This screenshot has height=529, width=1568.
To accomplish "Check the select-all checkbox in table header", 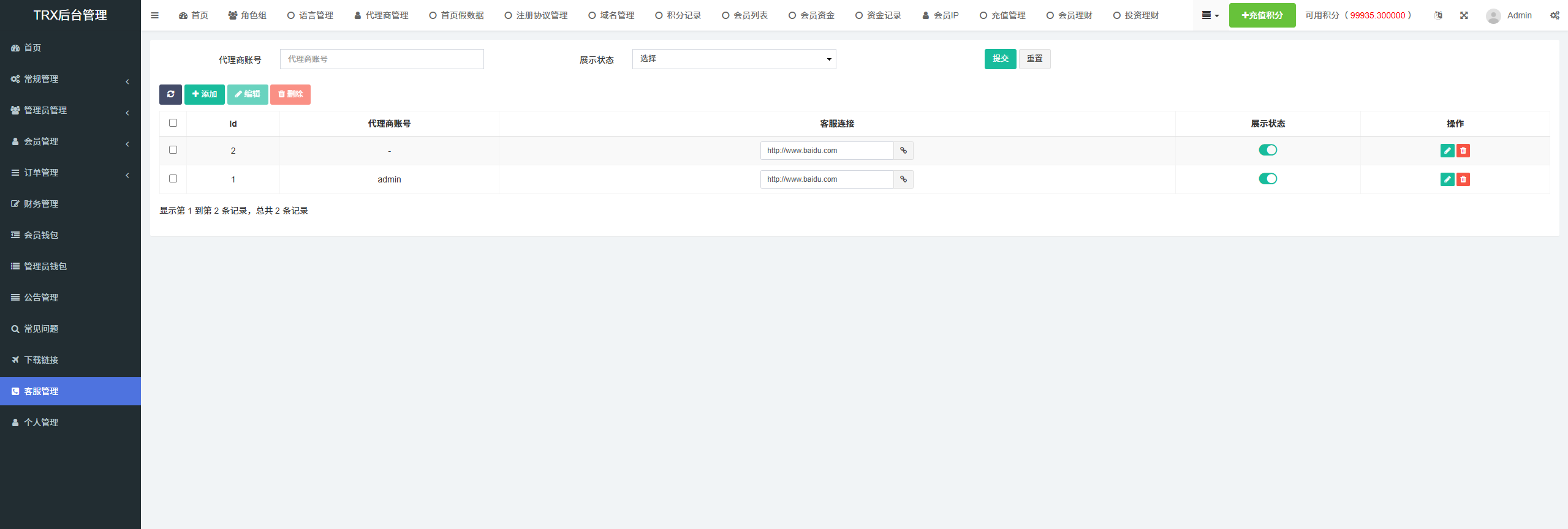I will click(173, 123).
